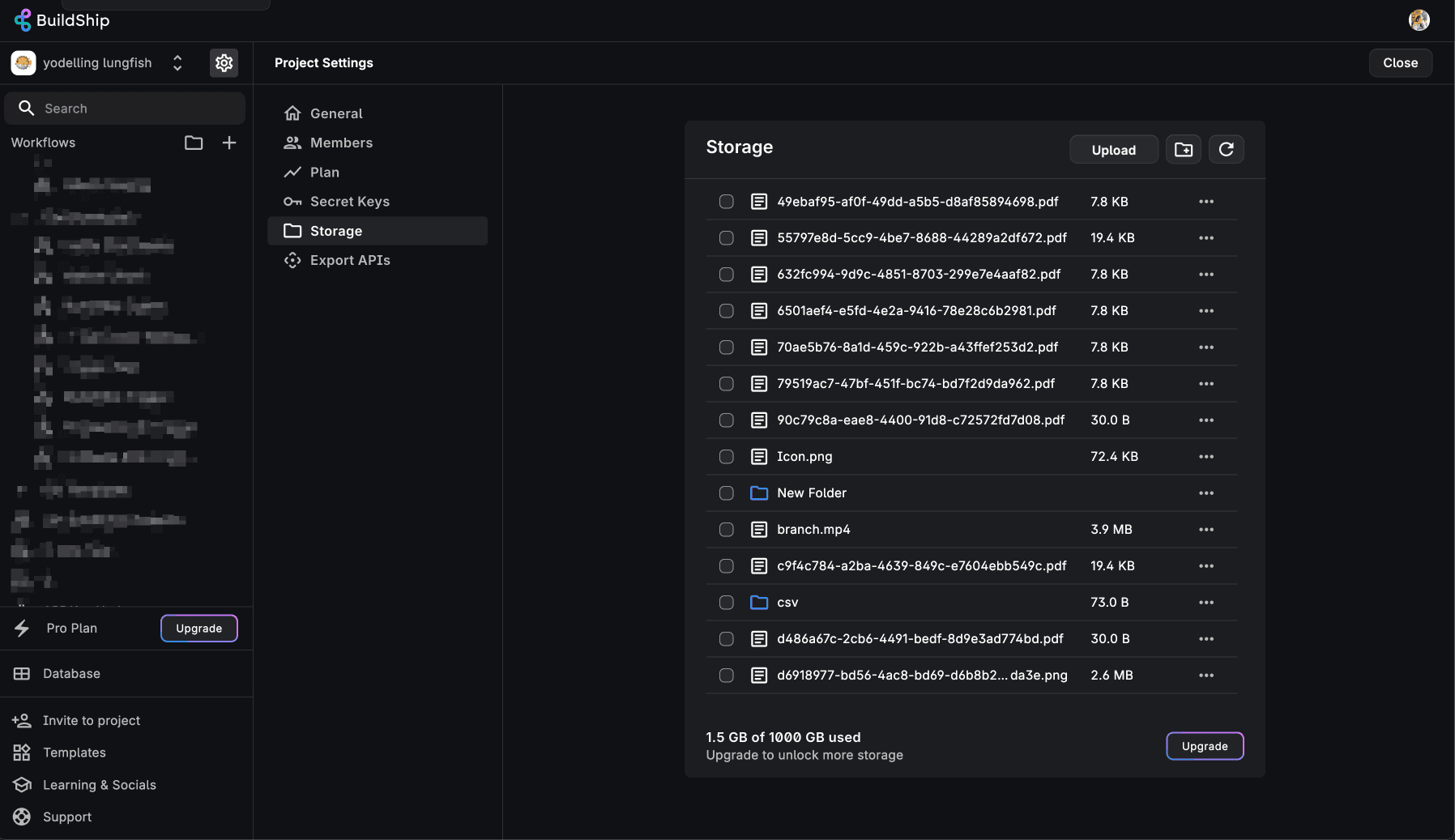Check the branch.mp4 file checkbox
Viewport: 1455px width, 840px height.
point(726,530)
